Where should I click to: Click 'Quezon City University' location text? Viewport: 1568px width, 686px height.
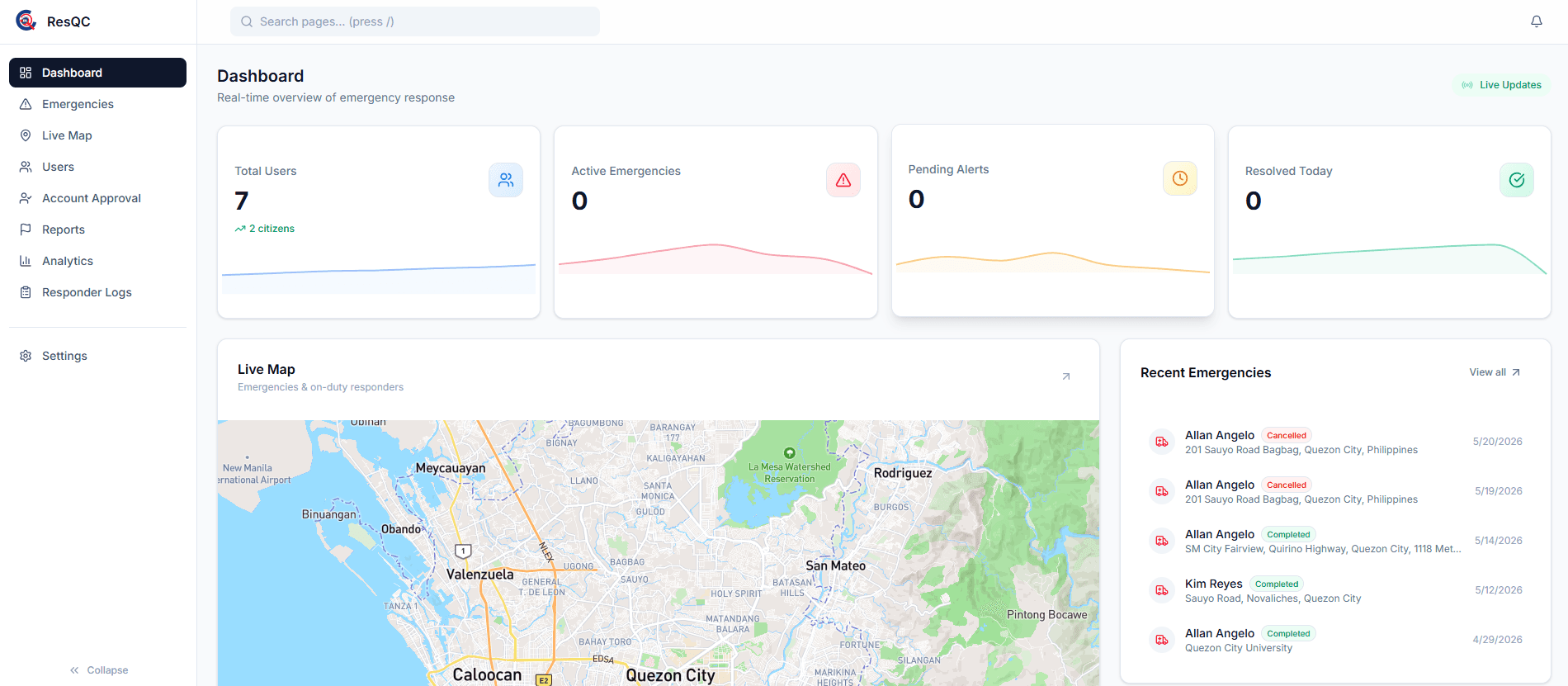click(x=1239, y=648)
